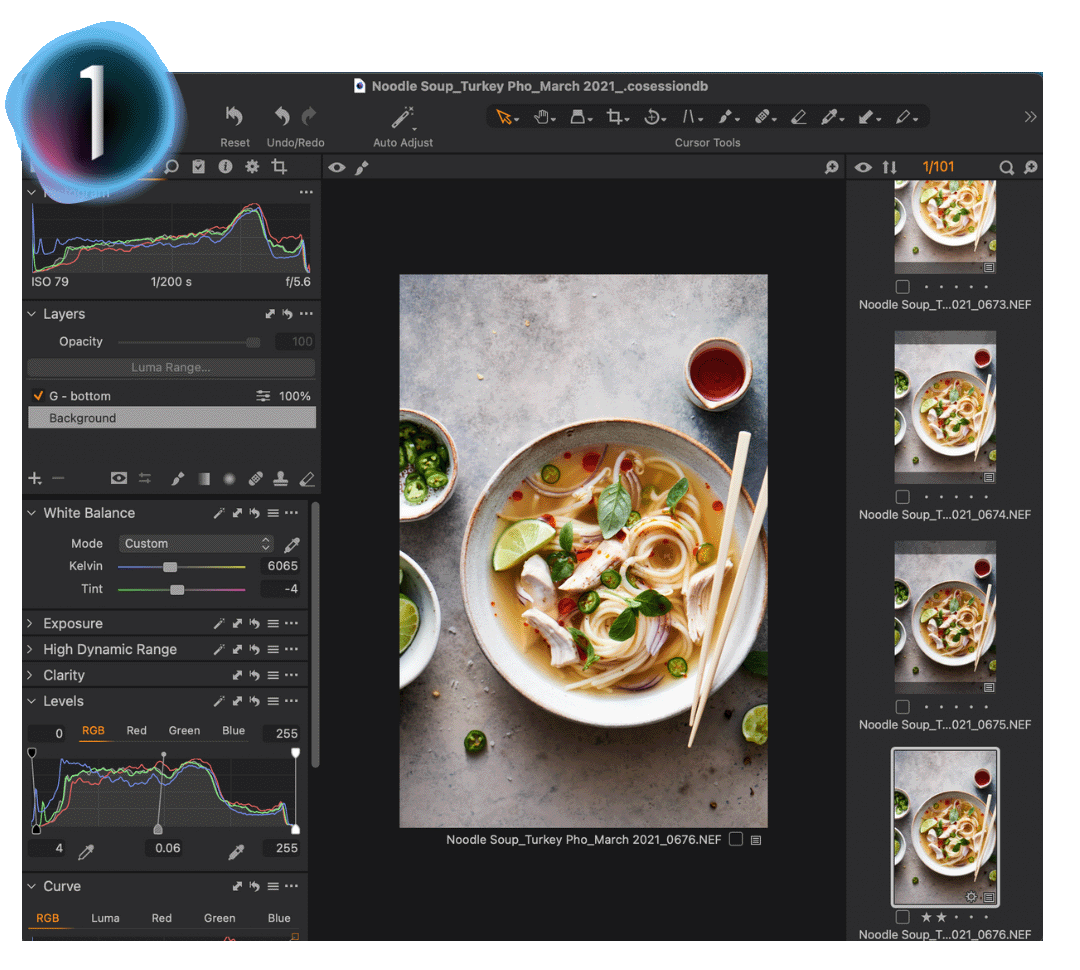Select the Healing brush cursor tool

(x=762, y=117)
